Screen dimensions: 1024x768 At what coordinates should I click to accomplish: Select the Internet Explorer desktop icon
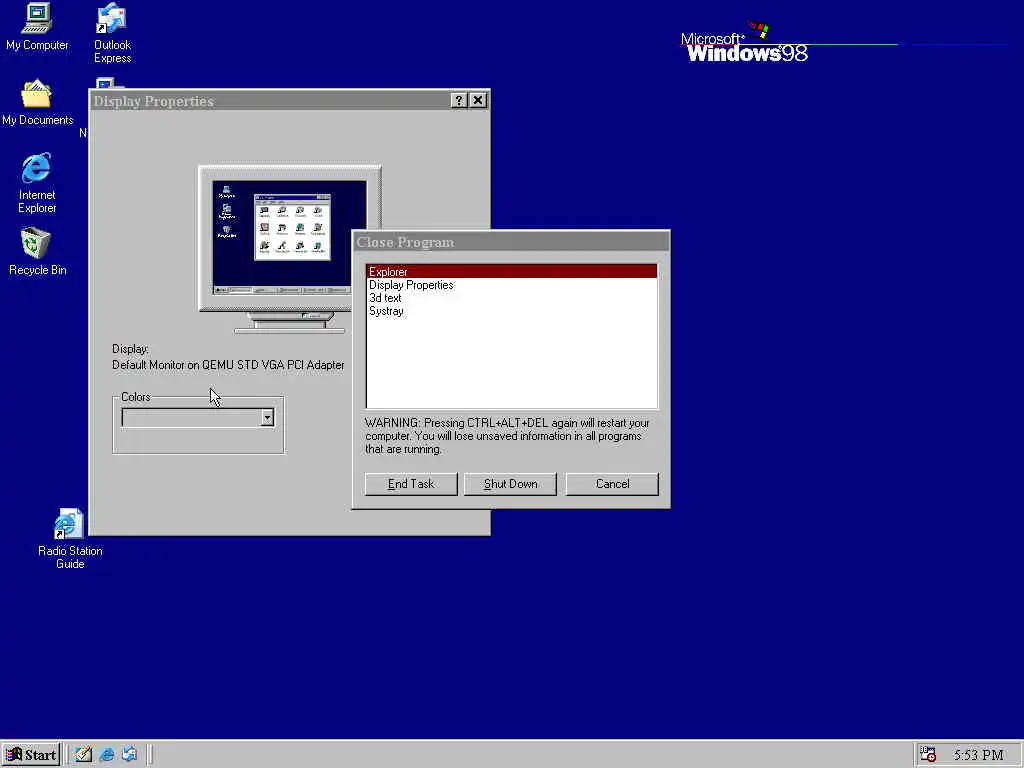(37, 183)
